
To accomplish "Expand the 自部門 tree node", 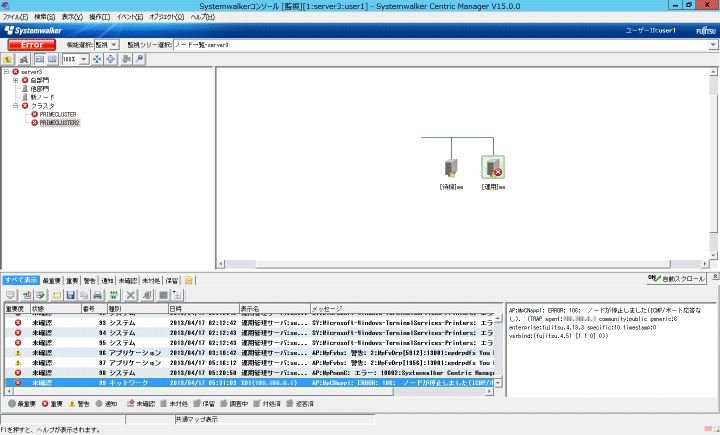I will [16, 80].
